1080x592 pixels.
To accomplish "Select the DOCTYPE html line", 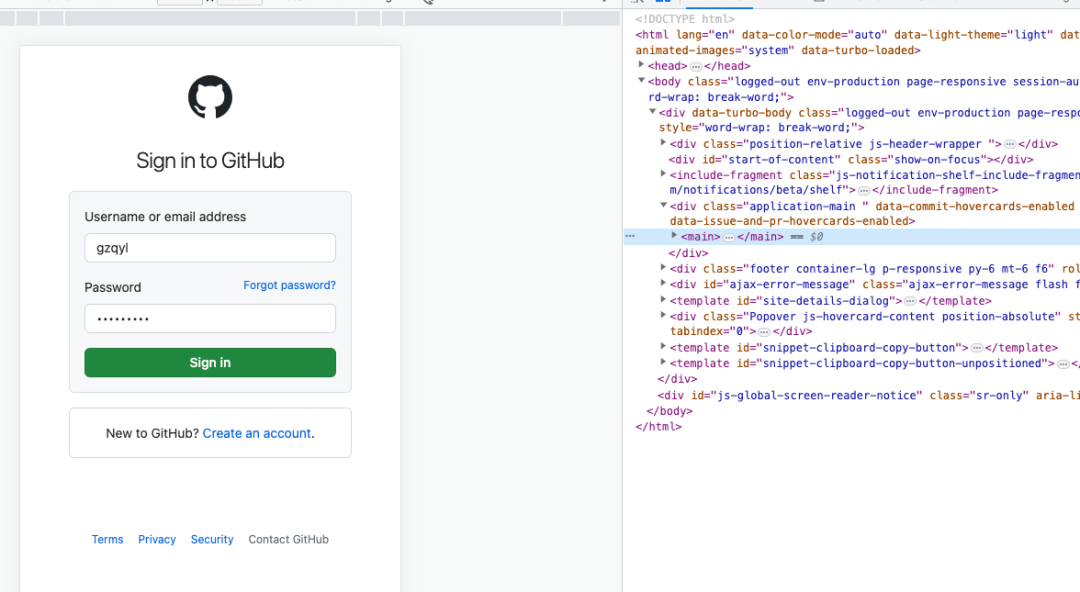I will pos(685,19).
